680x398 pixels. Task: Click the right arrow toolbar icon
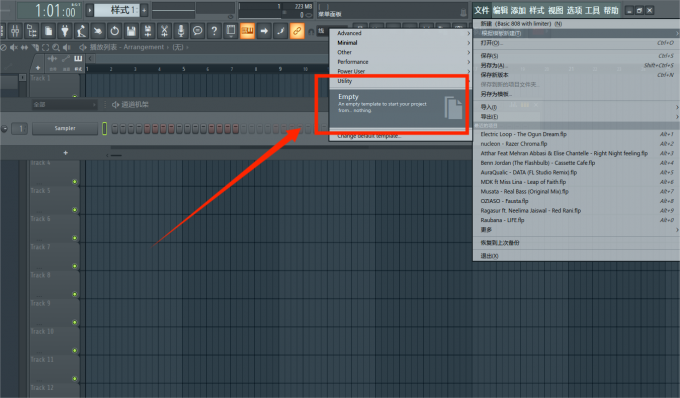point(264,31)
